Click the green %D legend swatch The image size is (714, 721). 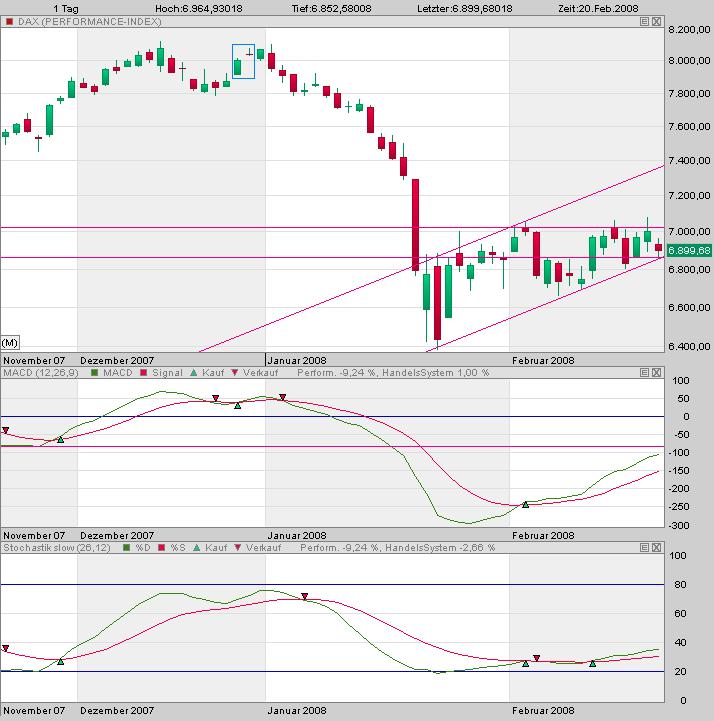pyautogui.click(x=127, y=548)
